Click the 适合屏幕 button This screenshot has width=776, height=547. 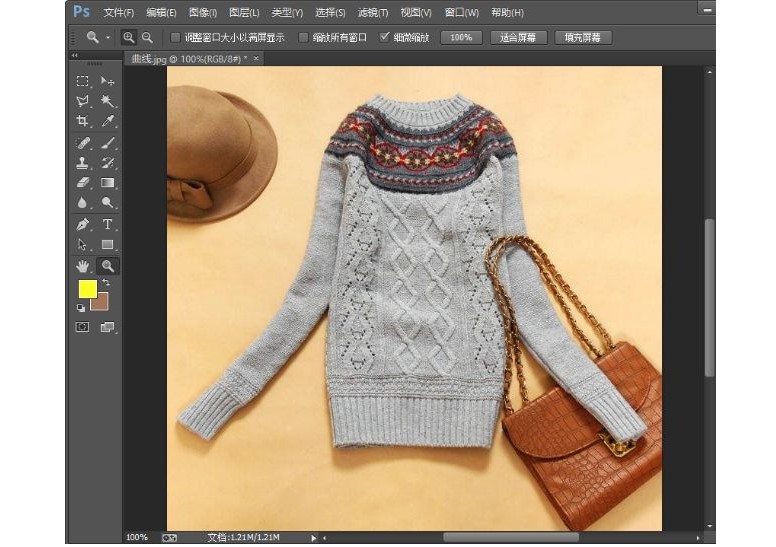518,37
